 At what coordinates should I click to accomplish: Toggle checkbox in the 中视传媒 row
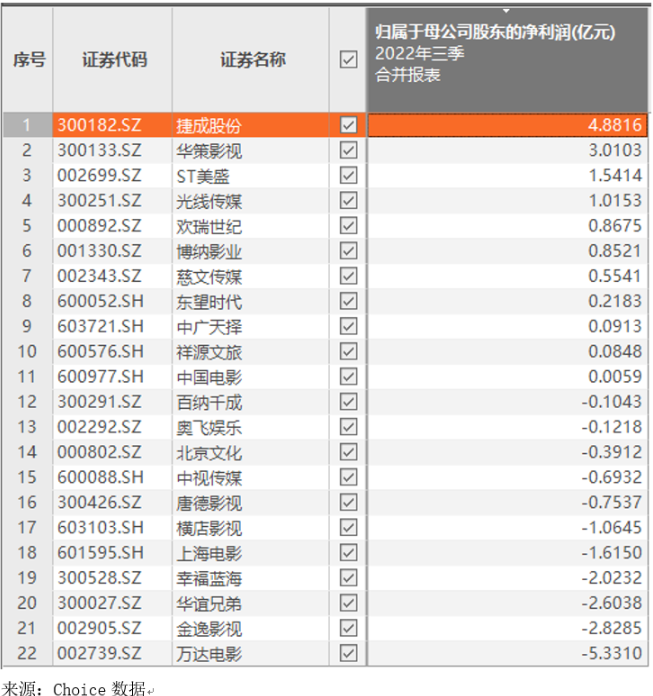(x=348, y=477)
